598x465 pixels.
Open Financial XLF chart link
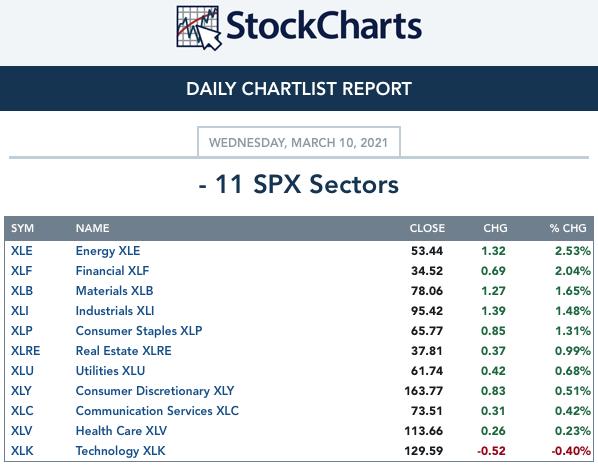pos(112,271)
